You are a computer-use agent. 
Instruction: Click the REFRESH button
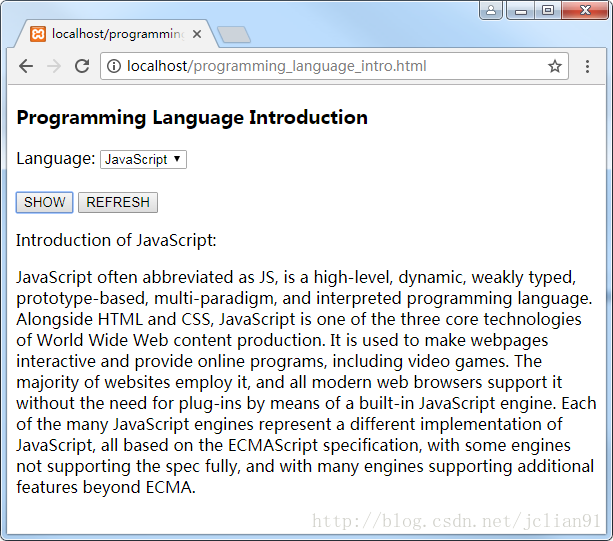pyautogui.click(x=118, y=202)
